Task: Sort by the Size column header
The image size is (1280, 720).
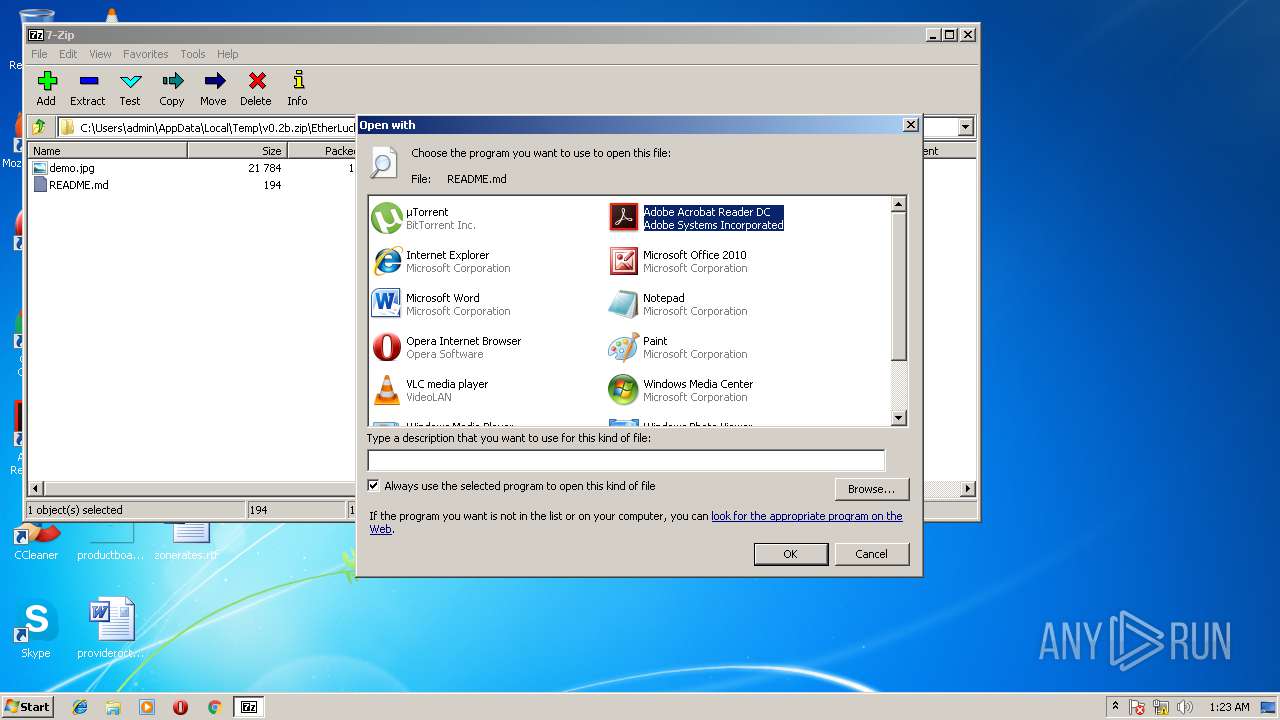Action: coord(238,151)
